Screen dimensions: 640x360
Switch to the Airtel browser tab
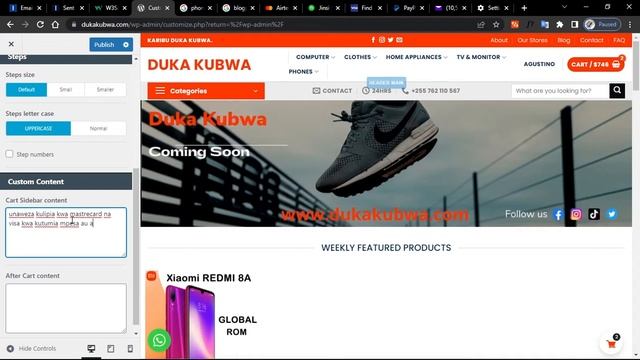point(282,8)
